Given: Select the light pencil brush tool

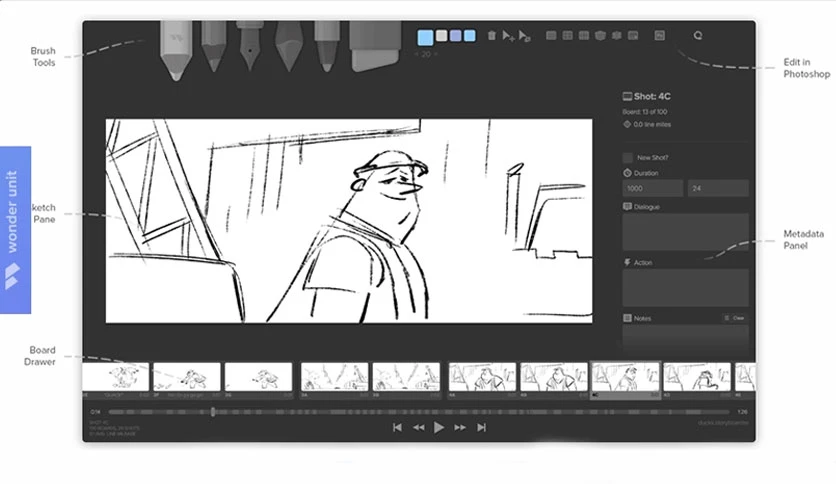Looking at the screenshot, I should tap(176, 49).
